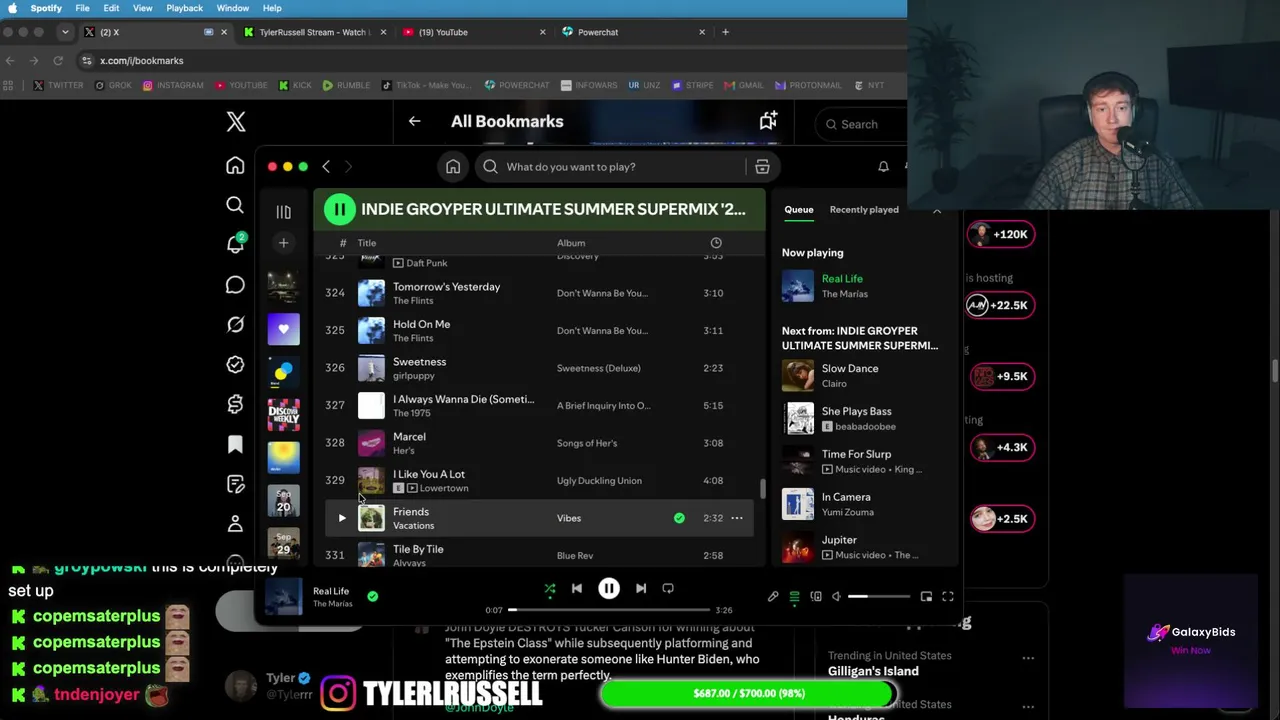Skip to next track in Spotify
The height and width of the screenshot is (720, 1280).
(x=641, y=589)
